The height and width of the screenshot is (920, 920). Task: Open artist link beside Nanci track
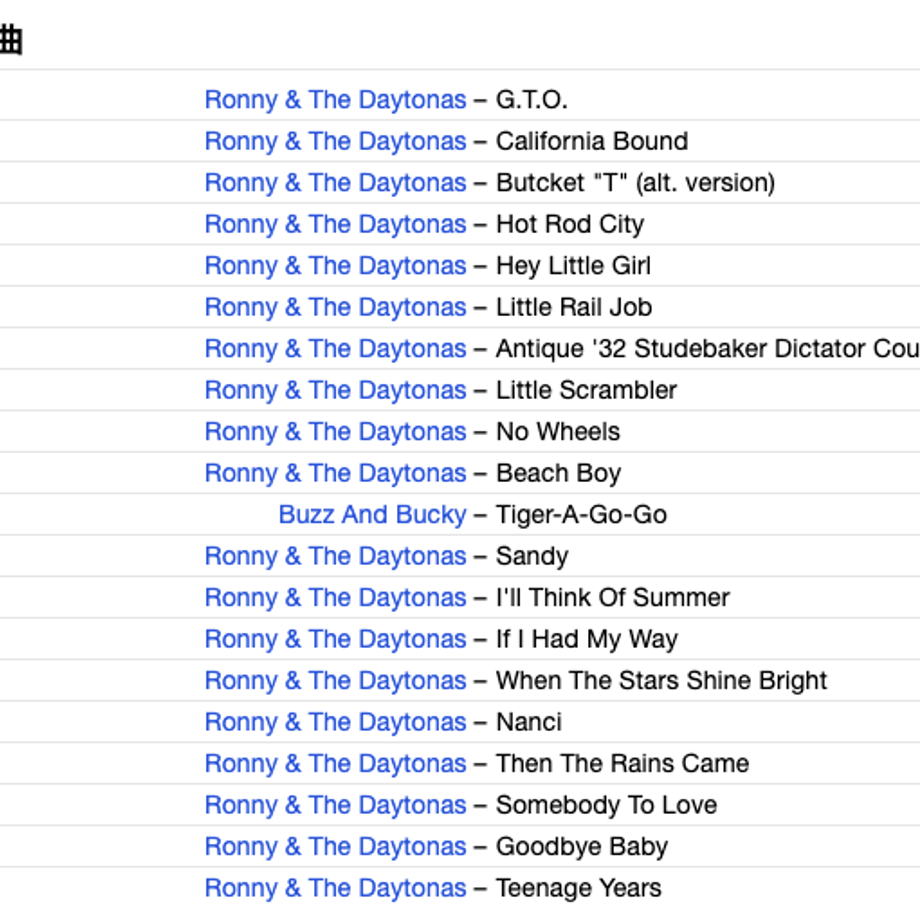click(335, 722)
